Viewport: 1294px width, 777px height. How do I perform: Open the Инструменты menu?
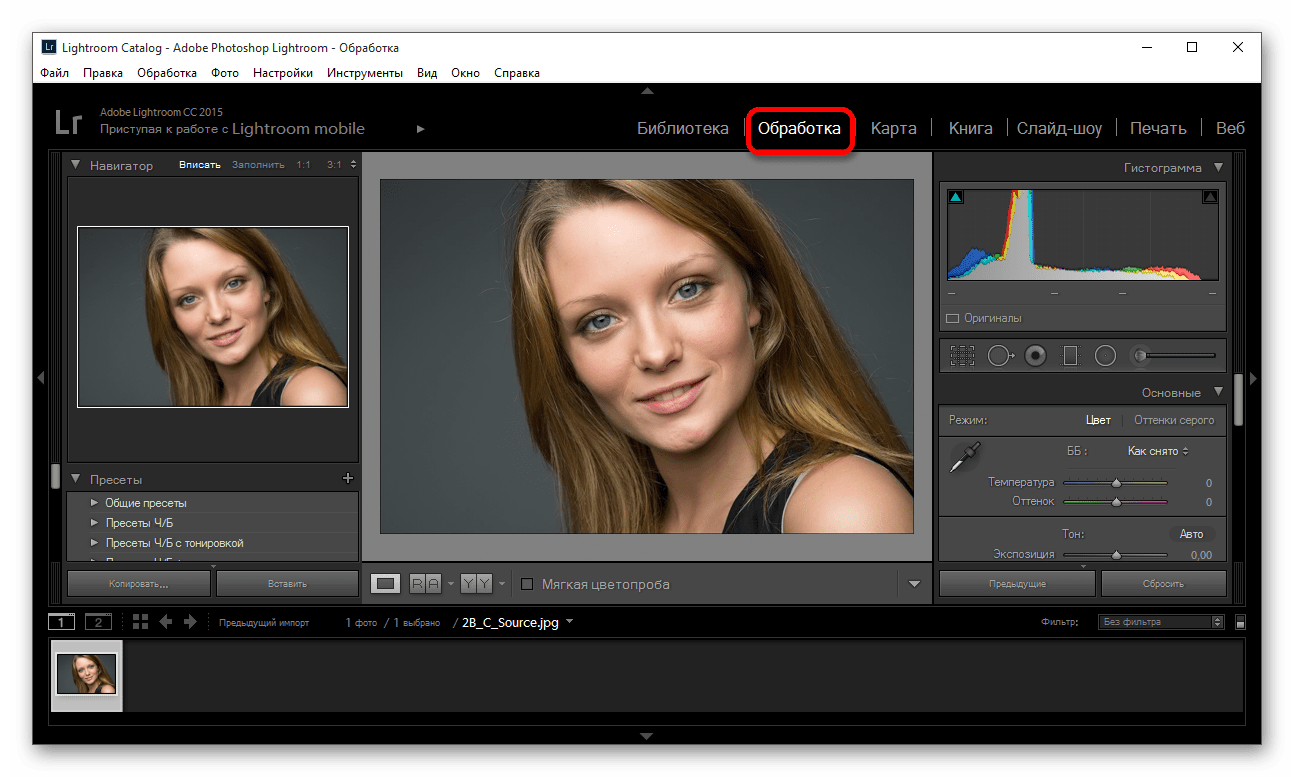click(x=364, y=73)
